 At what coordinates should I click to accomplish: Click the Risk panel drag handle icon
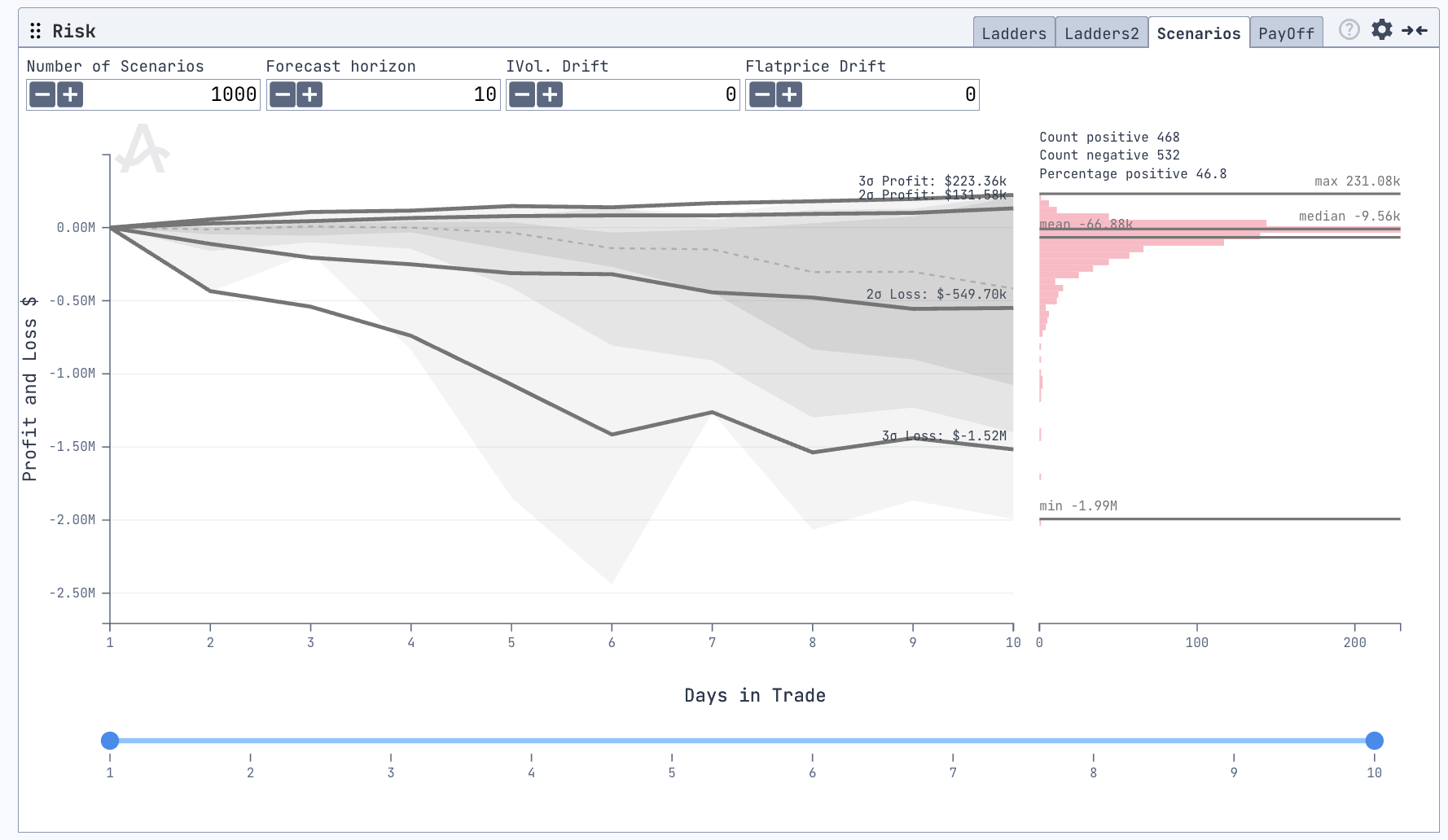[x=35, y=31]
